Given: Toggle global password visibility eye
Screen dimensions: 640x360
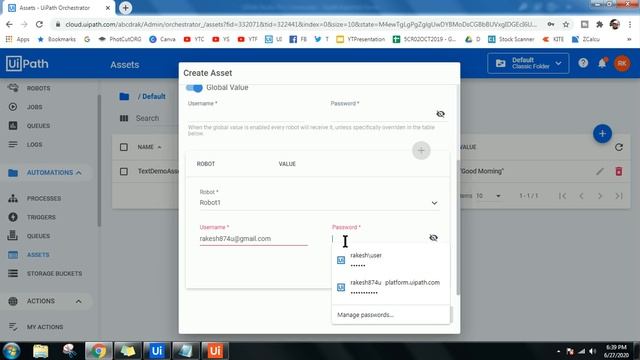Looking at the screenshot, I should click(x=440, y=114).
